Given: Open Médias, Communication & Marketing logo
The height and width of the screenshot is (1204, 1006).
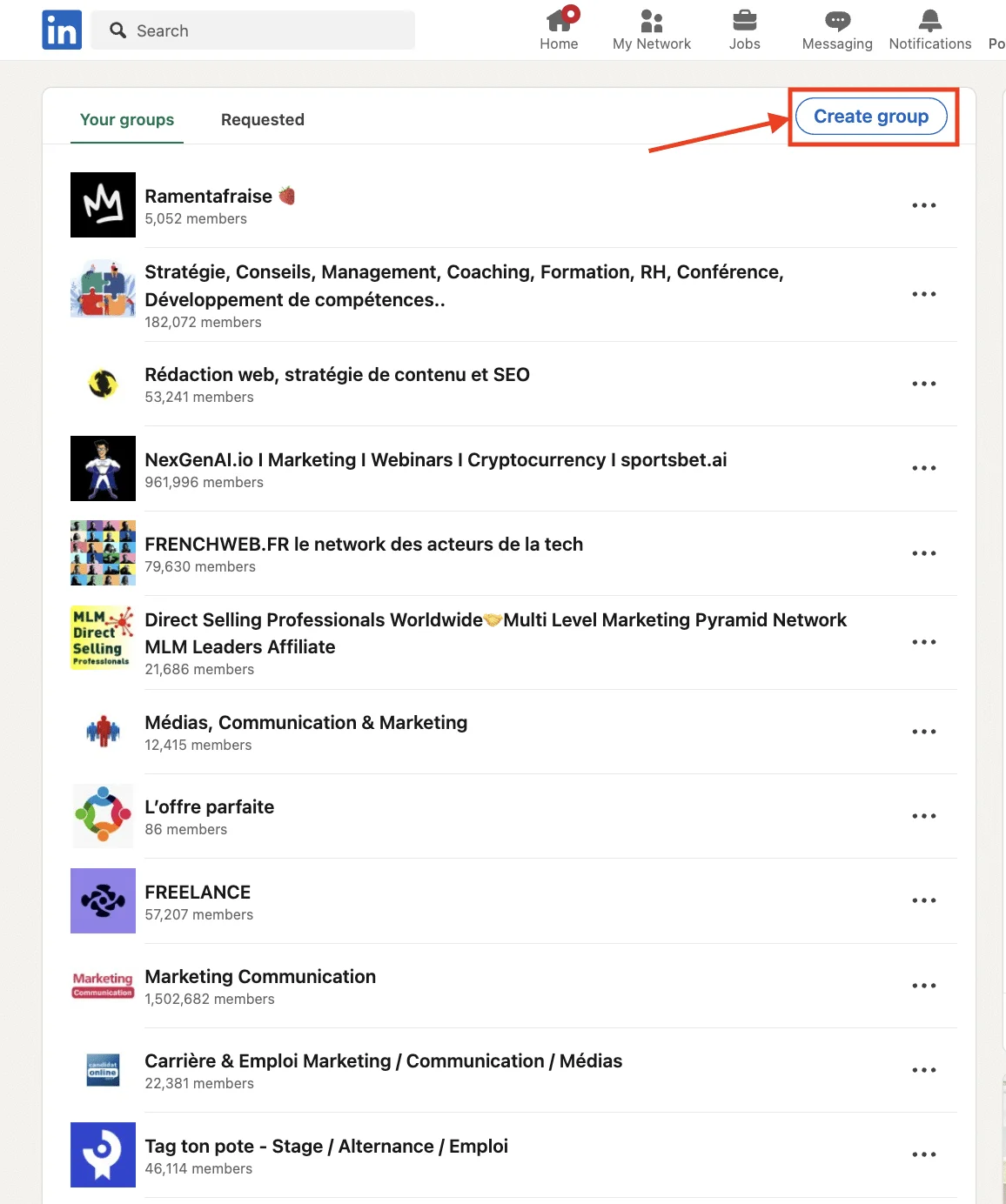Looking at the screenshot, I should point(103,731).
